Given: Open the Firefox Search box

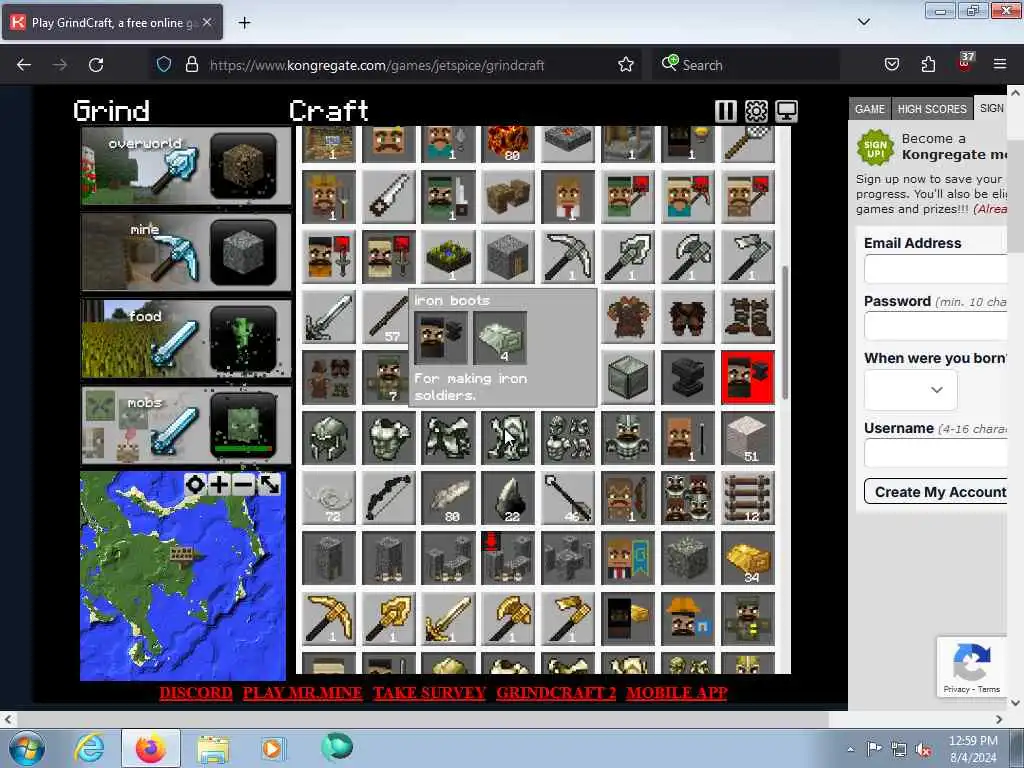Looking at the screenshot, I should (x=746, y=65).
